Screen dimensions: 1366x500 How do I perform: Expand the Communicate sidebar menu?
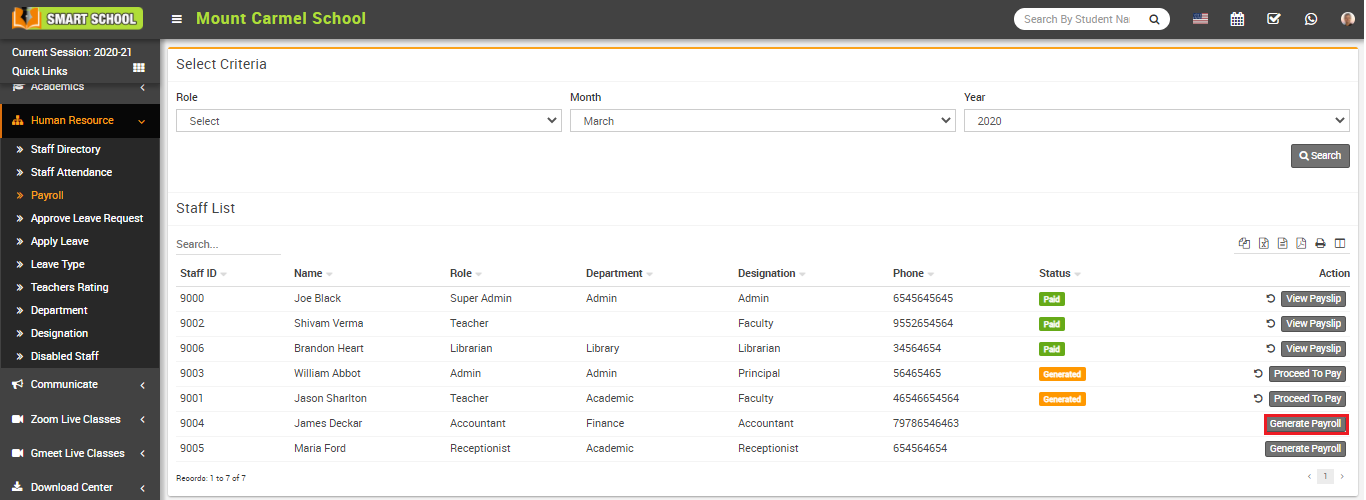[80, 384]
